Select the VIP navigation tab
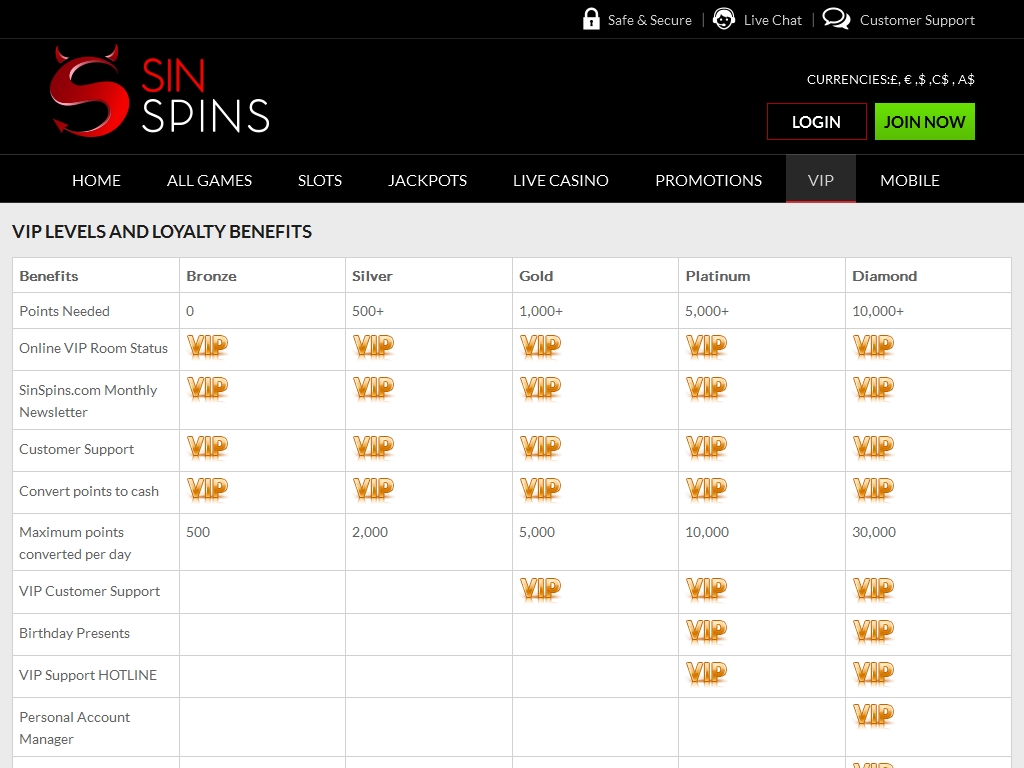Image resolution: width=1024 pixels, height=768 pixels. pyautogui.click(x=820, y=180)
